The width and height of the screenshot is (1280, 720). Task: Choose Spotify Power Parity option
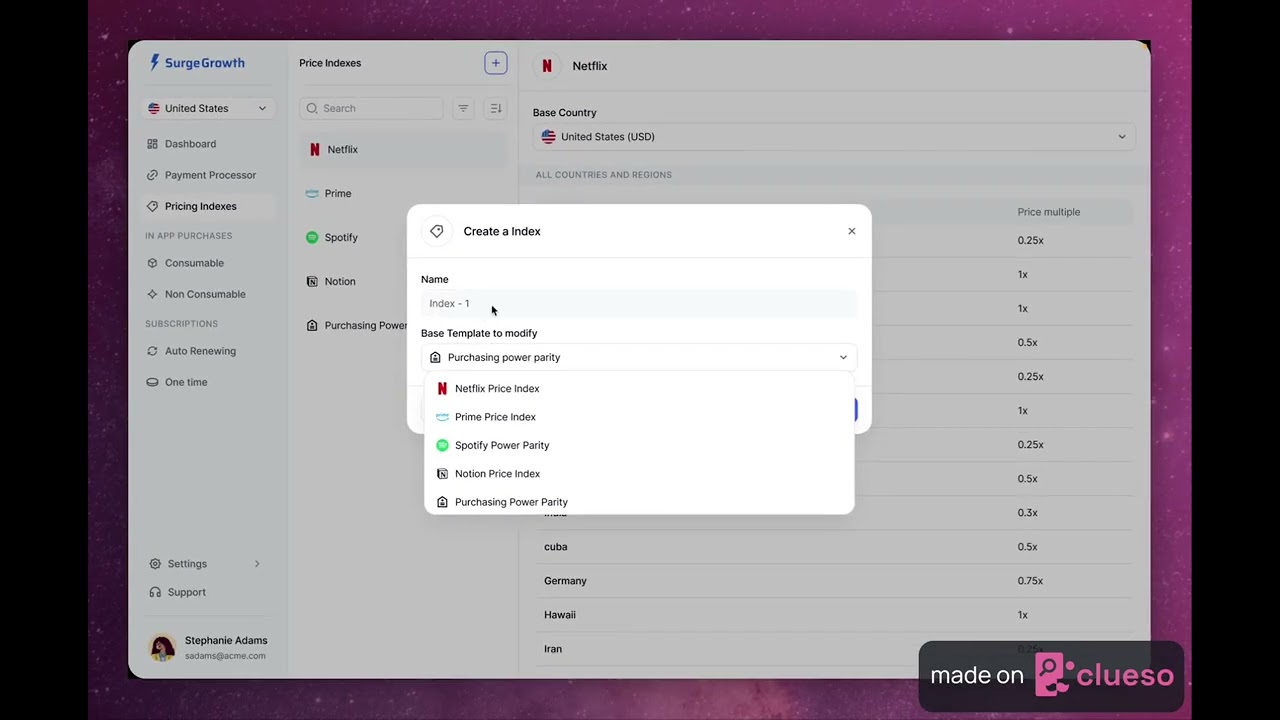(x=639, y=445)
